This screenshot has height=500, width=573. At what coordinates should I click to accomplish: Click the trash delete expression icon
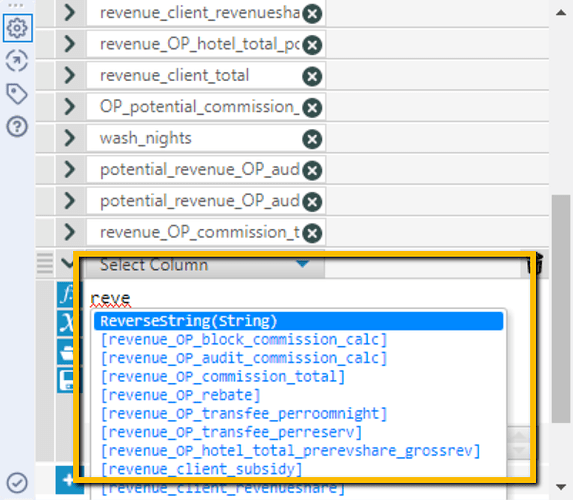pos(535,264)
